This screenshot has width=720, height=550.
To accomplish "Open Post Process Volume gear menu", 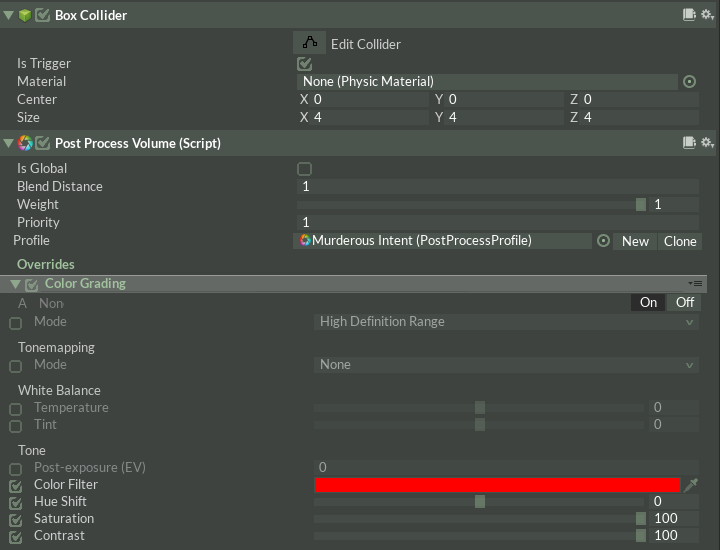I will pos(707,143).
